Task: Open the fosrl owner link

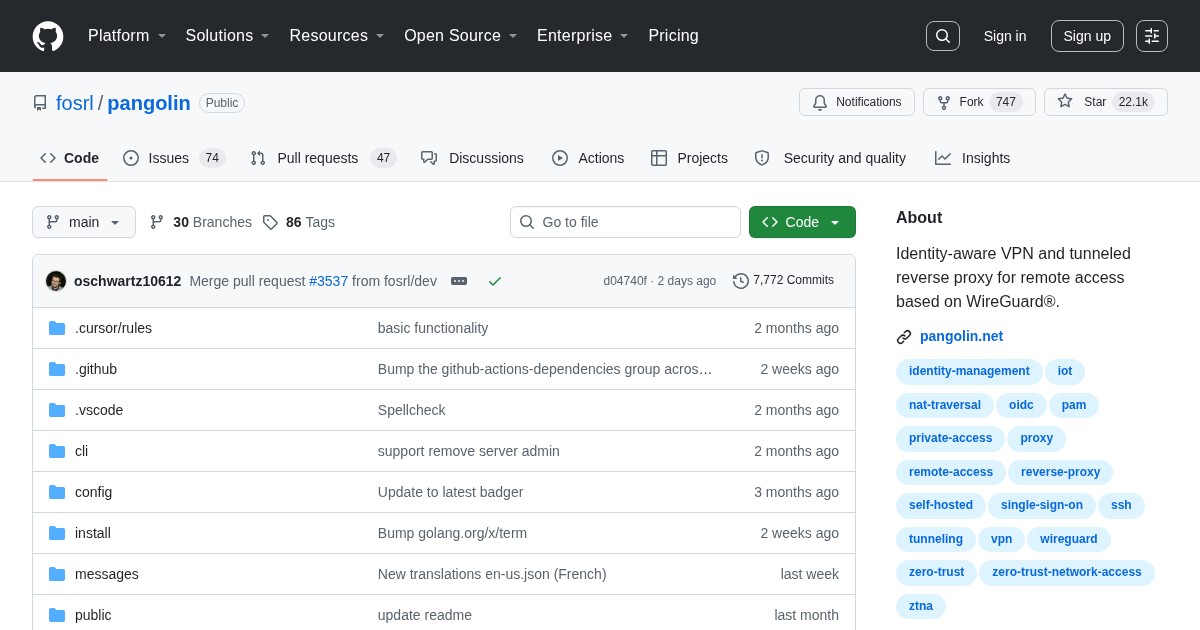Action: (75, 103)
